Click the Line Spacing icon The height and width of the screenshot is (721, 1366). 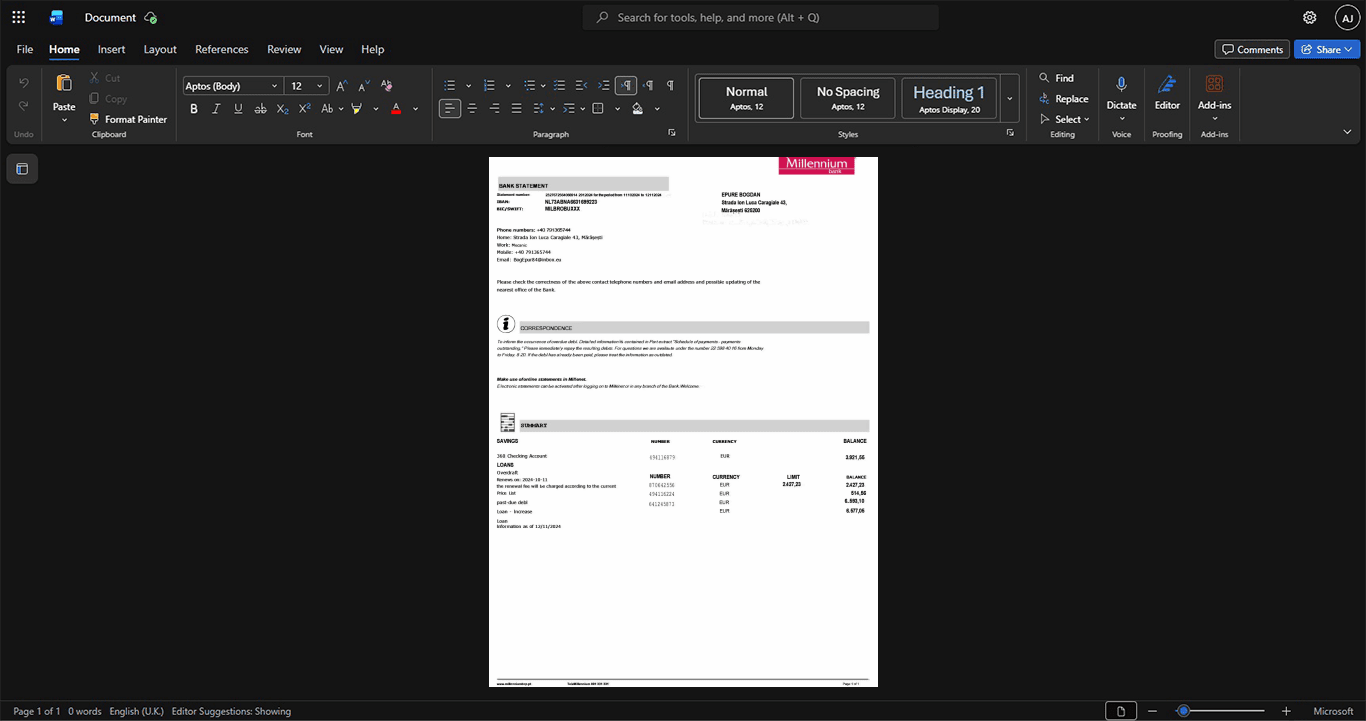(539, 109)
